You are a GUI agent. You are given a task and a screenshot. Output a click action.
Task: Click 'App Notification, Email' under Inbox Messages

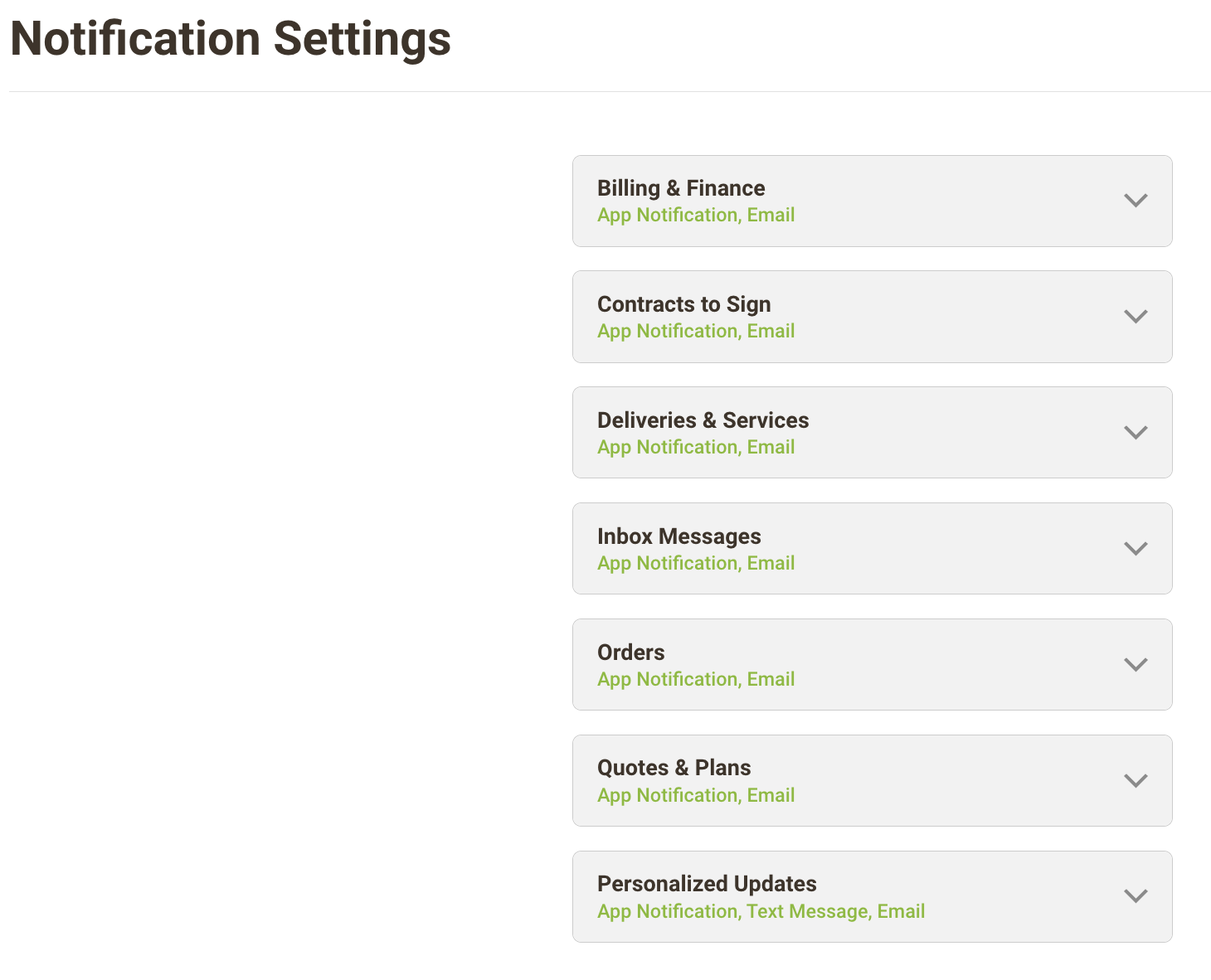pyautogui.click(x=696, y=564)
